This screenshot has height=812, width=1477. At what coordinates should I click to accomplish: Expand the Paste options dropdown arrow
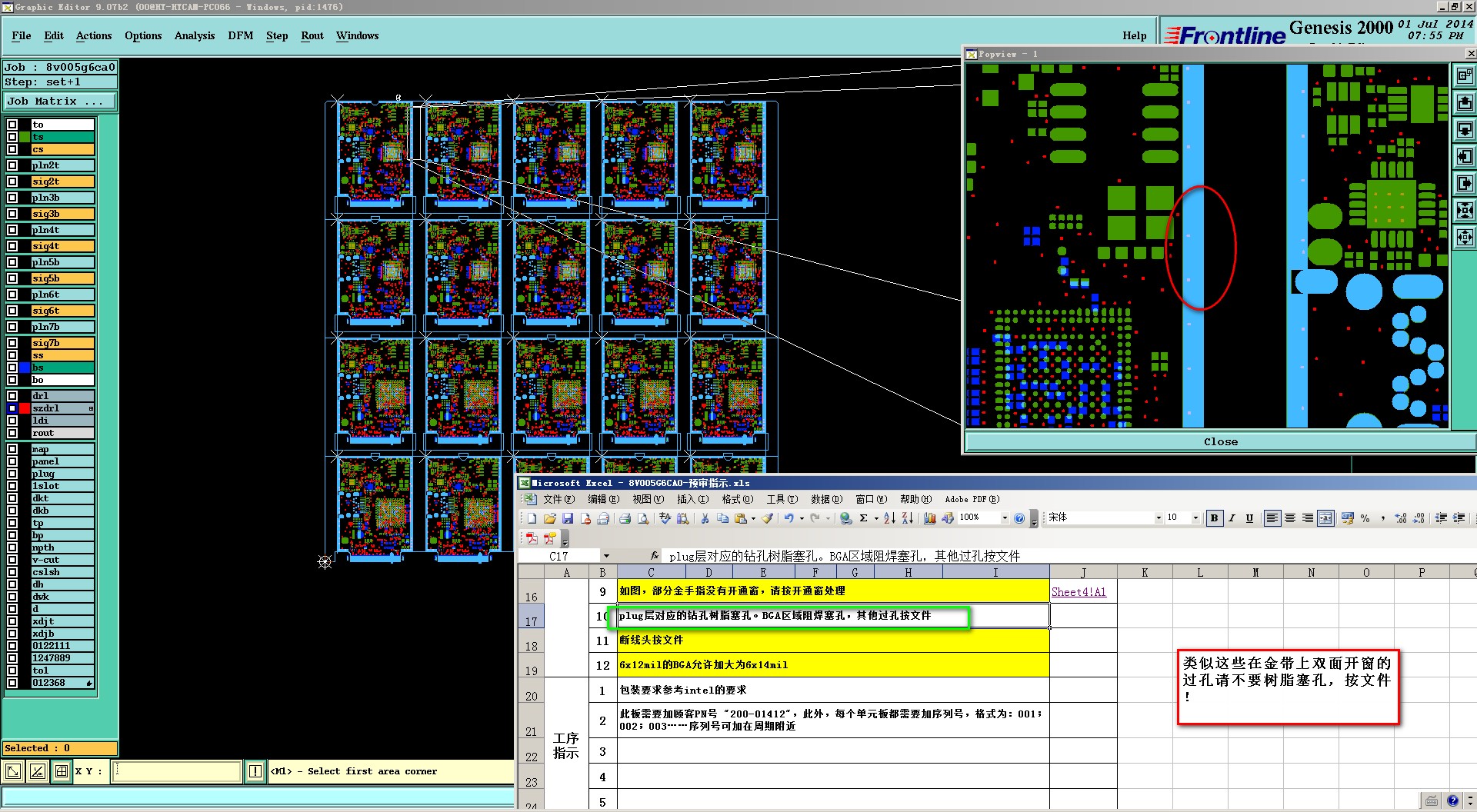753,518
